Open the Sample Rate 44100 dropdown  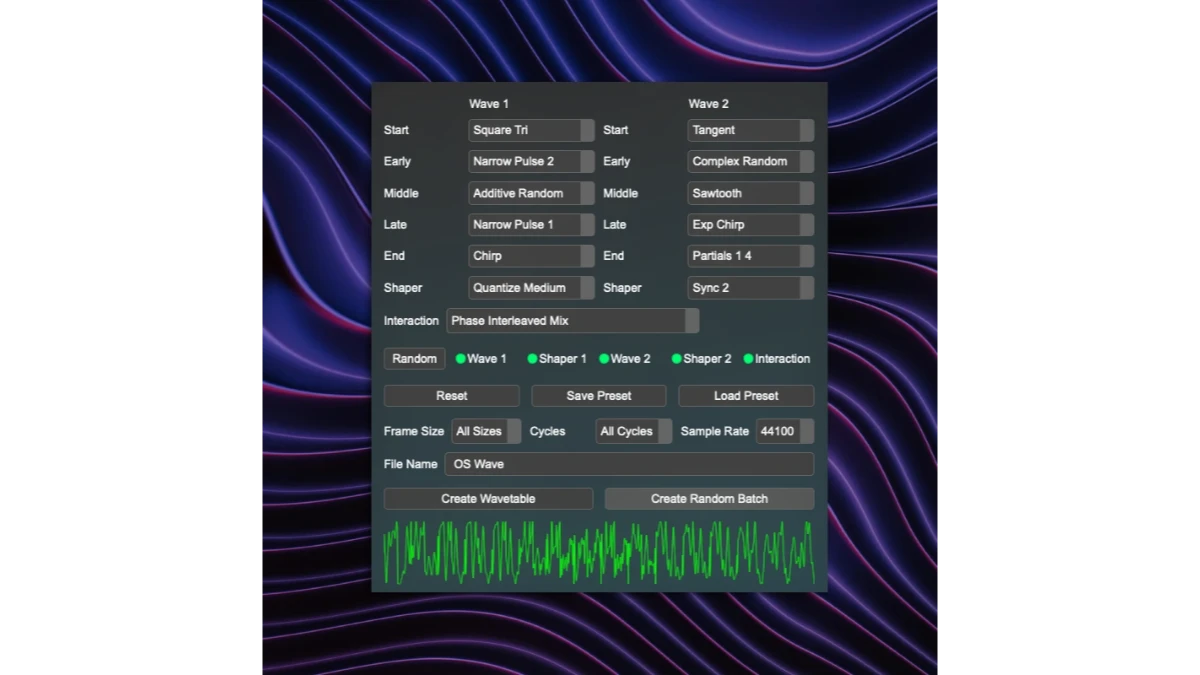point(784,432)
